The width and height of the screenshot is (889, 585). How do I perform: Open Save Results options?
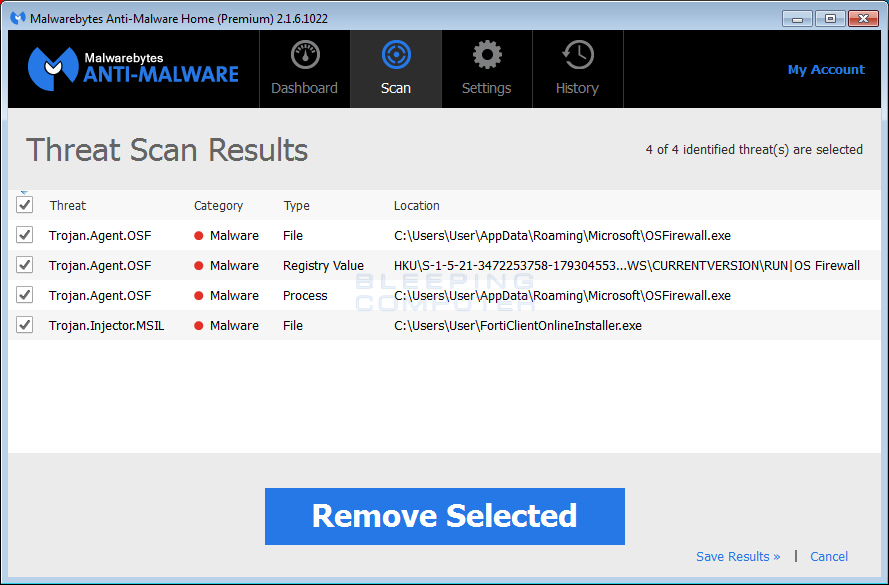(x=738, y=556)
